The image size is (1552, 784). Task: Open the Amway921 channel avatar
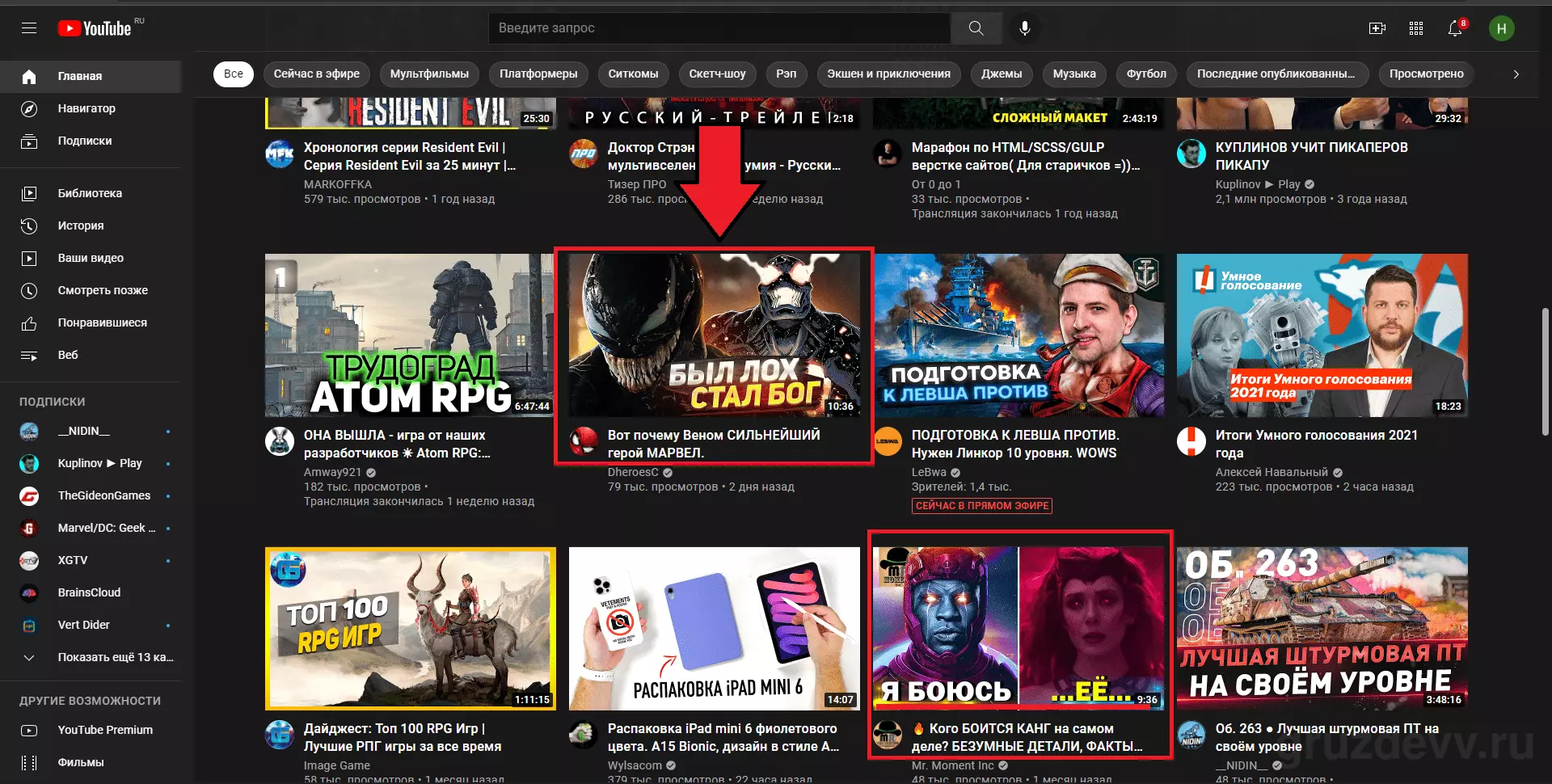[280, 441]
